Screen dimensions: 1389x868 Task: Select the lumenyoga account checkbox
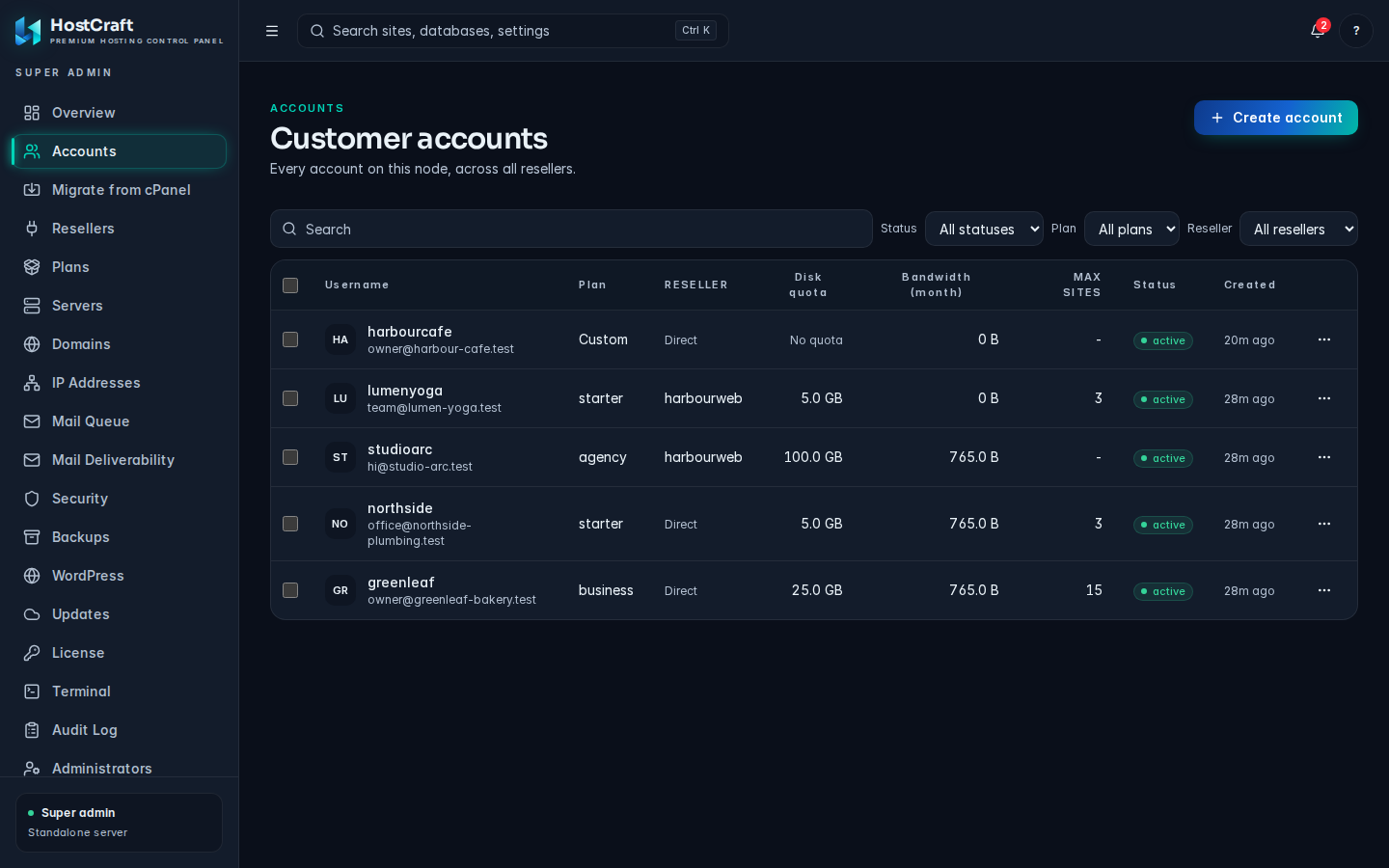tap(290, 398)
